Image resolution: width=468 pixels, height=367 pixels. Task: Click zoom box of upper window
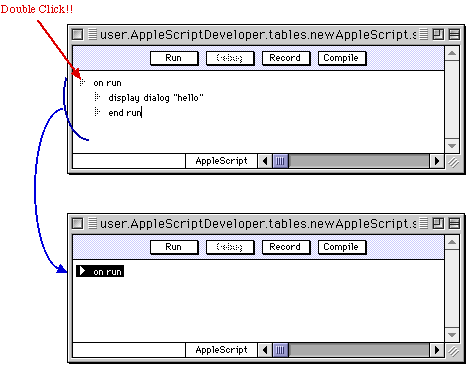pyautogui.click(x=438, y=34)
